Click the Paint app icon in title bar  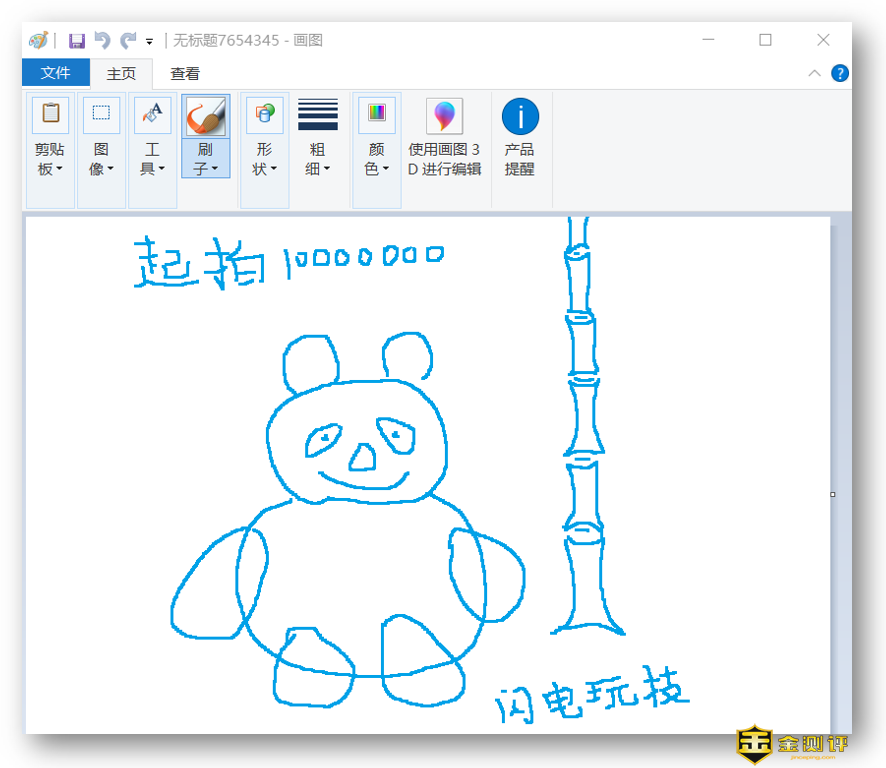point(39,41)
